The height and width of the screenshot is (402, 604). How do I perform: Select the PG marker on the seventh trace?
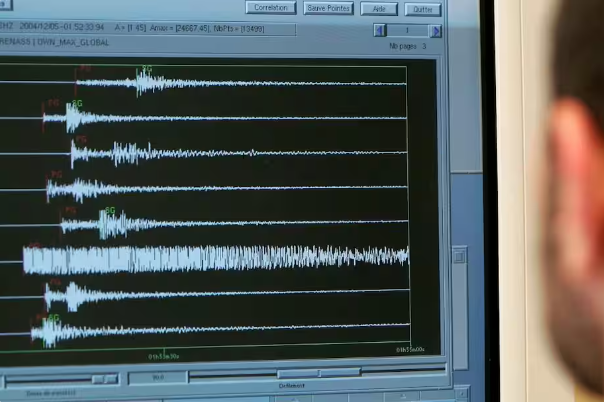[x=55, y=282]
